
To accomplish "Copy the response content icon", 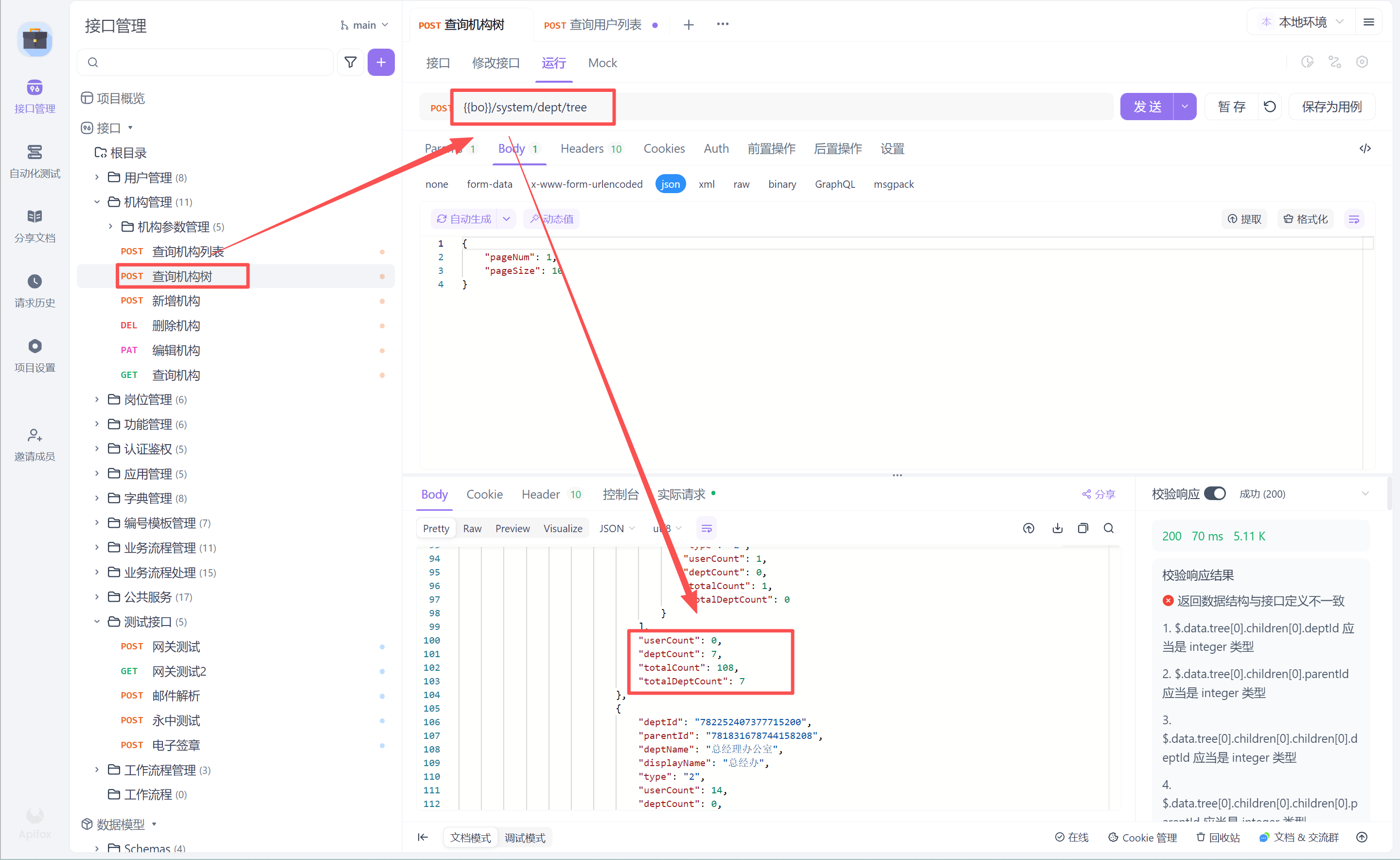I will (x=1082, y=528).
